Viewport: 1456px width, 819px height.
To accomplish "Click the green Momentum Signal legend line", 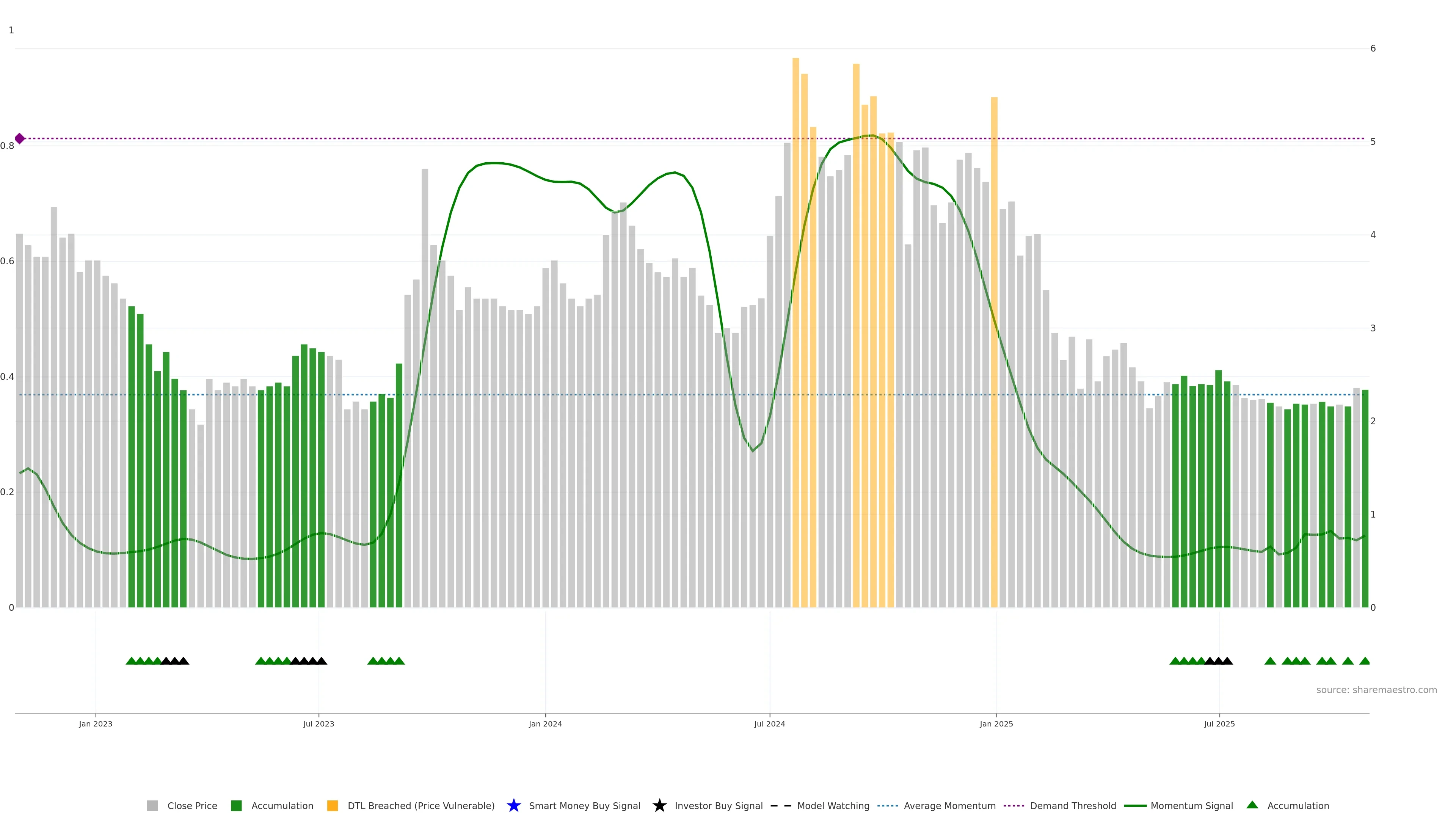I will click(x=1135, y=805).
